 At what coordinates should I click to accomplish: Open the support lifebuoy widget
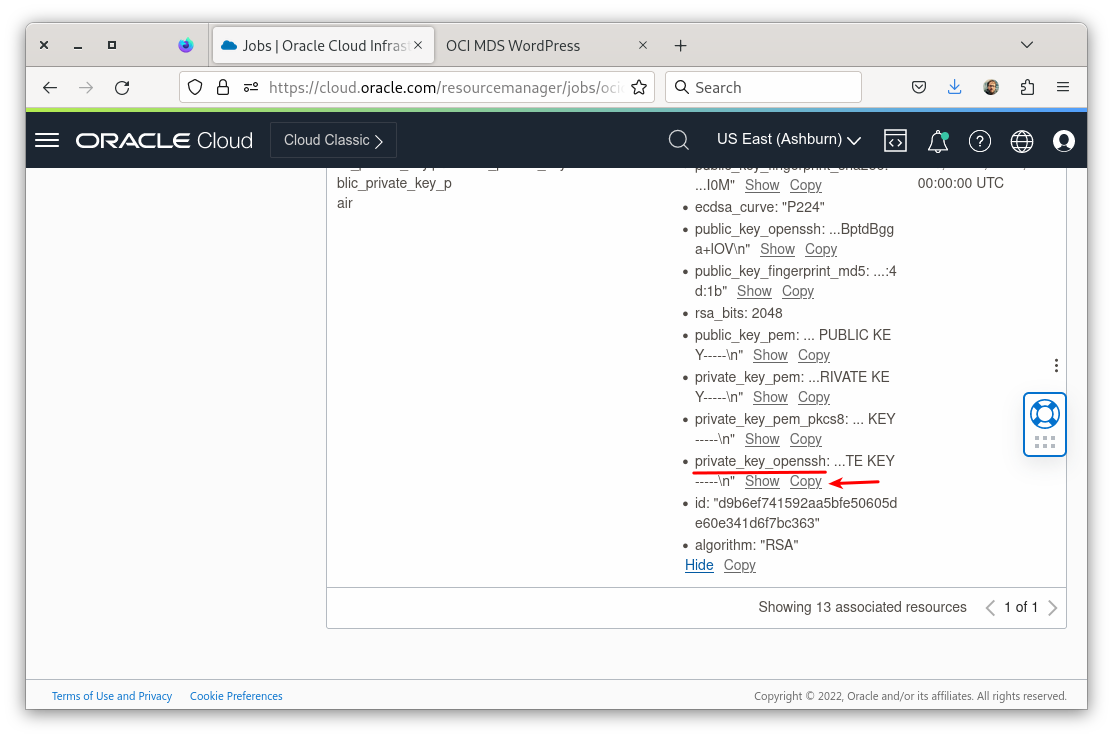1045,424
